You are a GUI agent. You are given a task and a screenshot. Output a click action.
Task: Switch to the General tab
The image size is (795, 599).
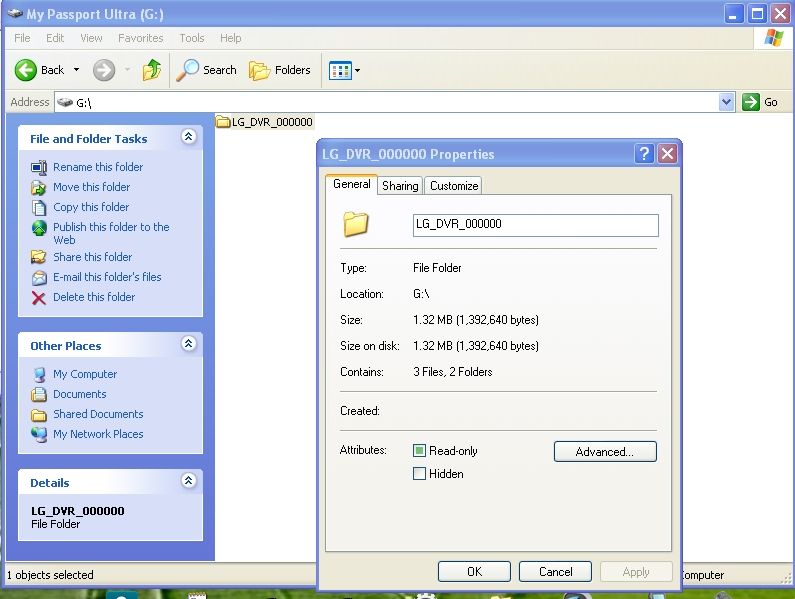351,185
